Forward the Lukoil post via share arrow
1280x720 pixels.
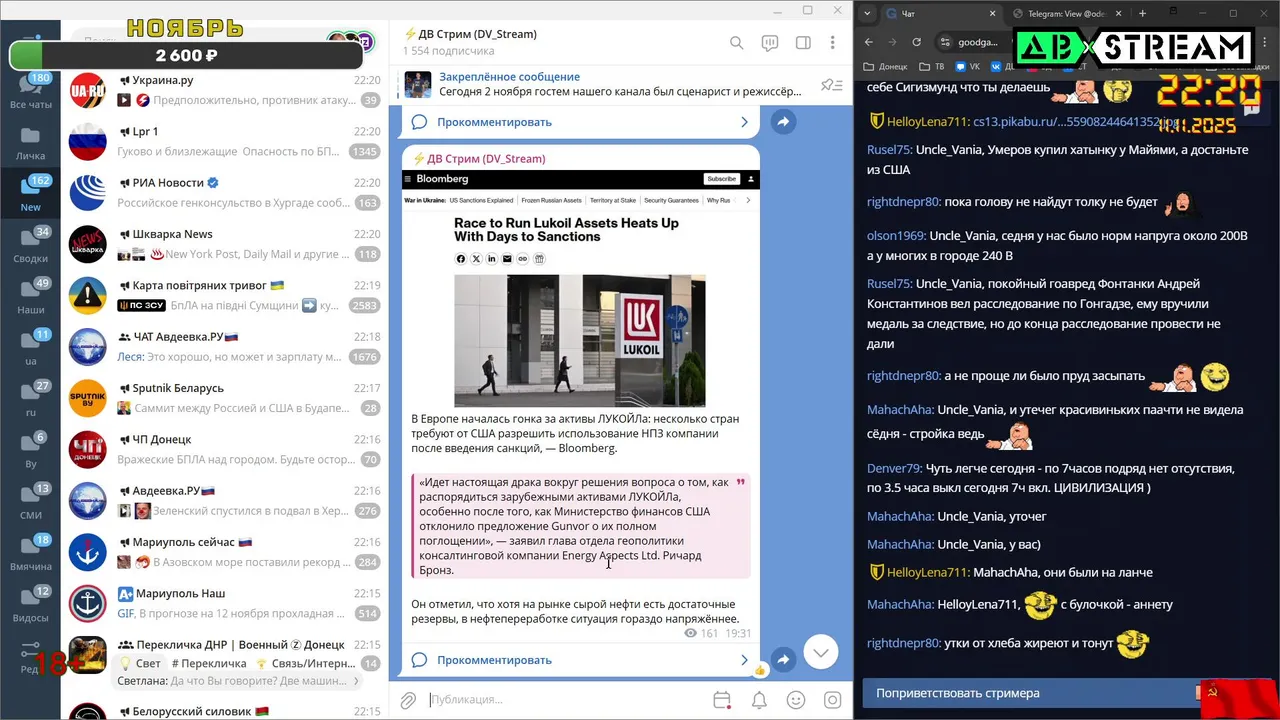coord(783,660)
